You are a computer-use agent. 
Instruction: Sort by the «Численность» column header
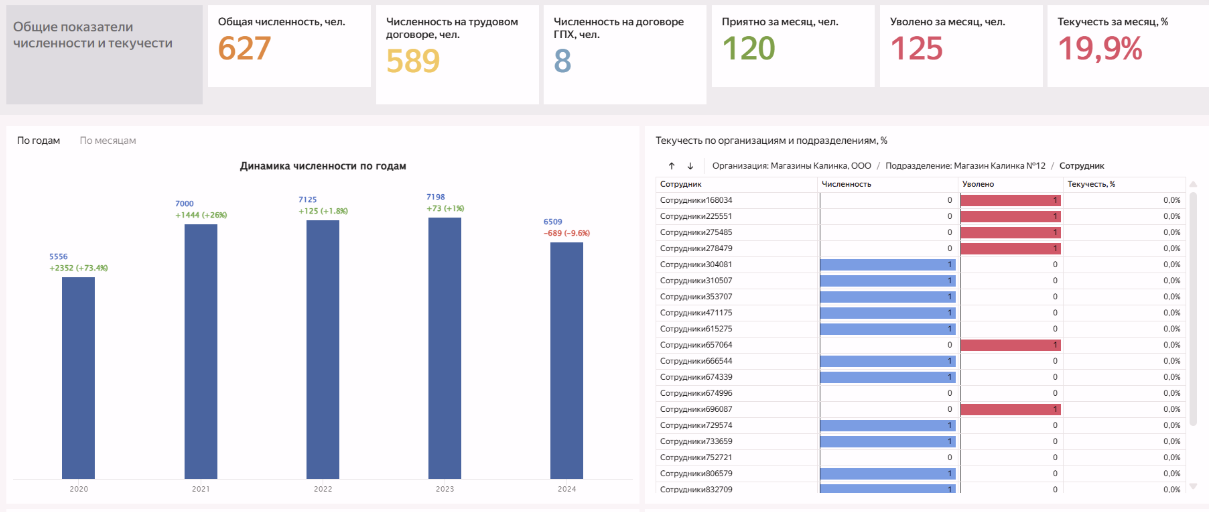(846, 184)
